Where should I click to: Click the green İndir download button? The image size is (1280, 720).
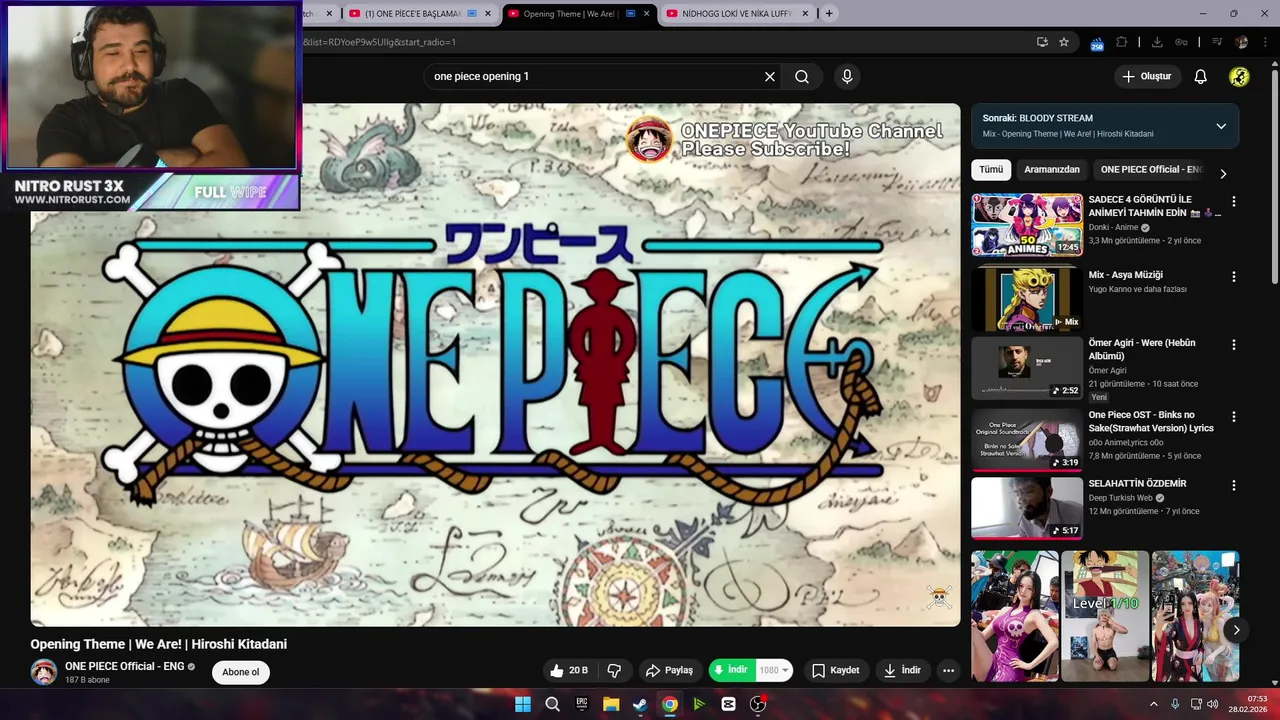(x=733, y=670)
